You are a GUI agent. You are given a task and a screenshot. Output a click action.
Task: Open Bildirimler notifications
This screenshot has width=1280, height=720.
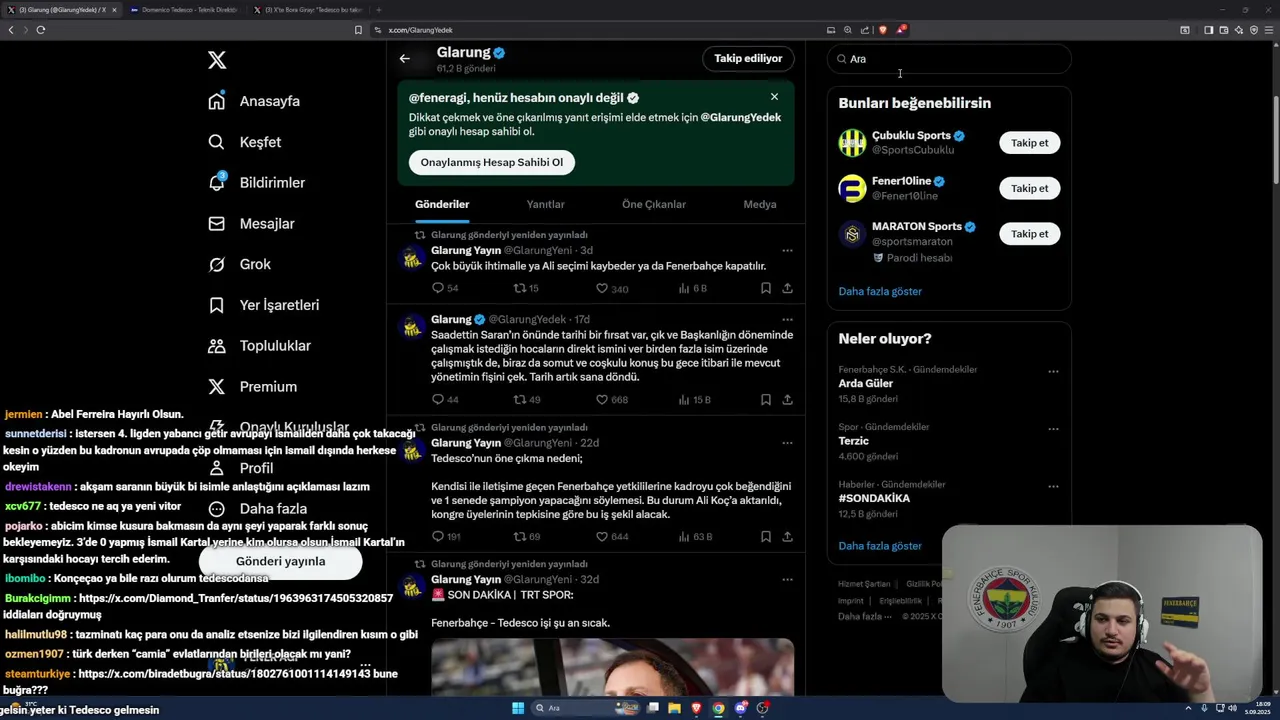(x=256, y=183)
